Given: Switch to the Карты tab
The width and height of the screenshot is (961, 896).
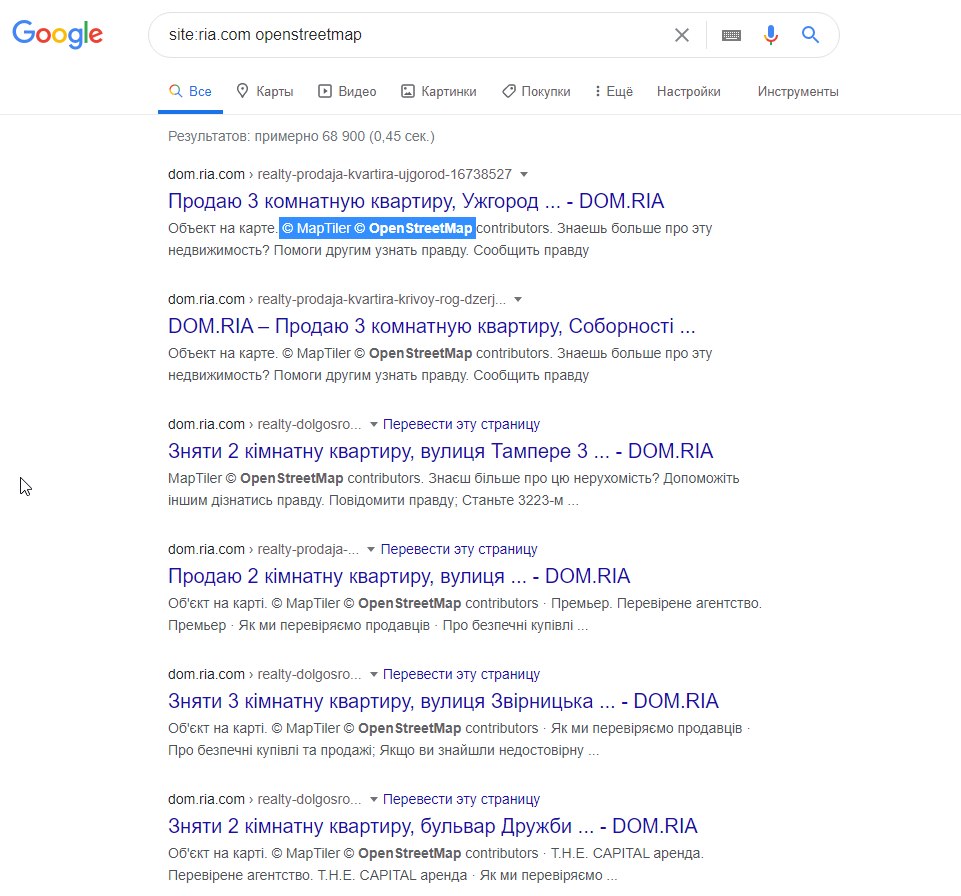Looking at the screenshot, I should click(x=265, y=91).
